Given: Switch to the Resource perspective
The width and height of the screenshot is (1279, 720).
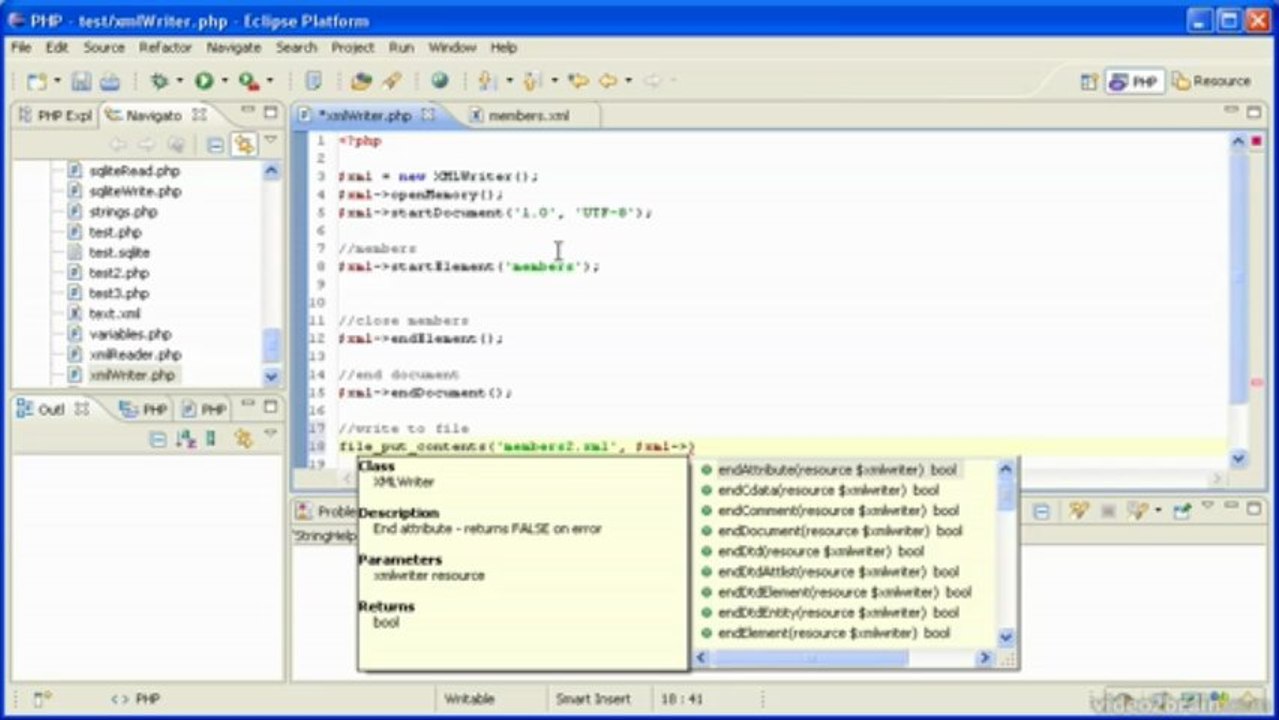Looking at the screenshot, I should coord(1211,82).
